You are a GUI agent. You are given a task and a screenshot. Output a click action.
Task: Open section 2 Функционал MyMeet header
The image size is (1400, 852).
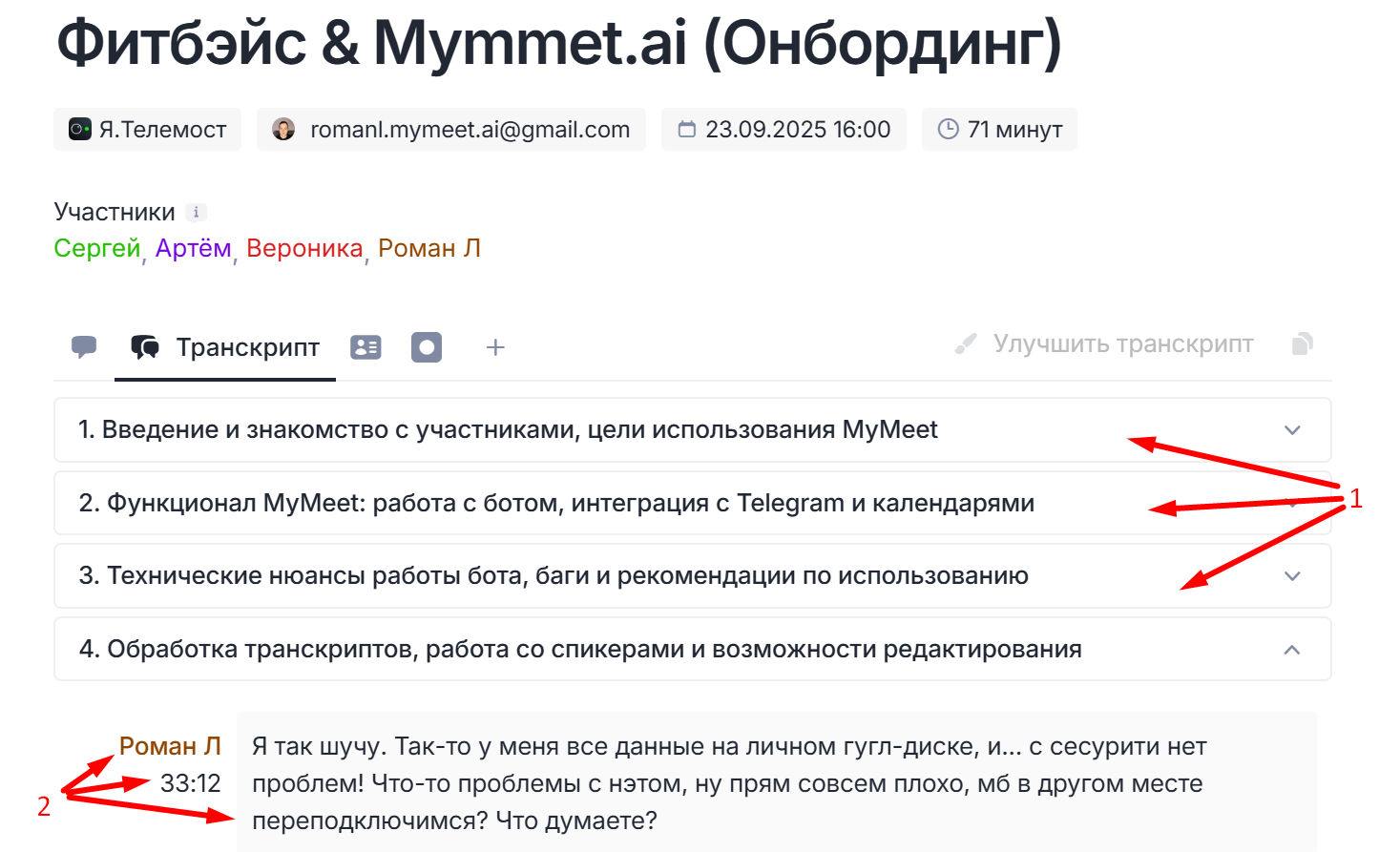click(x=555, y=503)
